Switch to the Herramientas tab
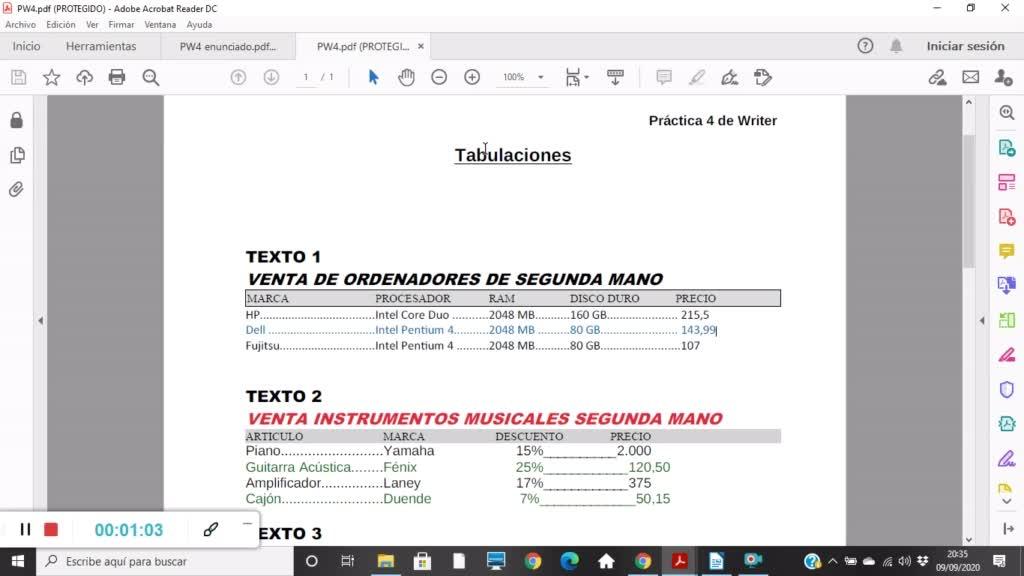1024x576 pixels. [x=101, y=46]
